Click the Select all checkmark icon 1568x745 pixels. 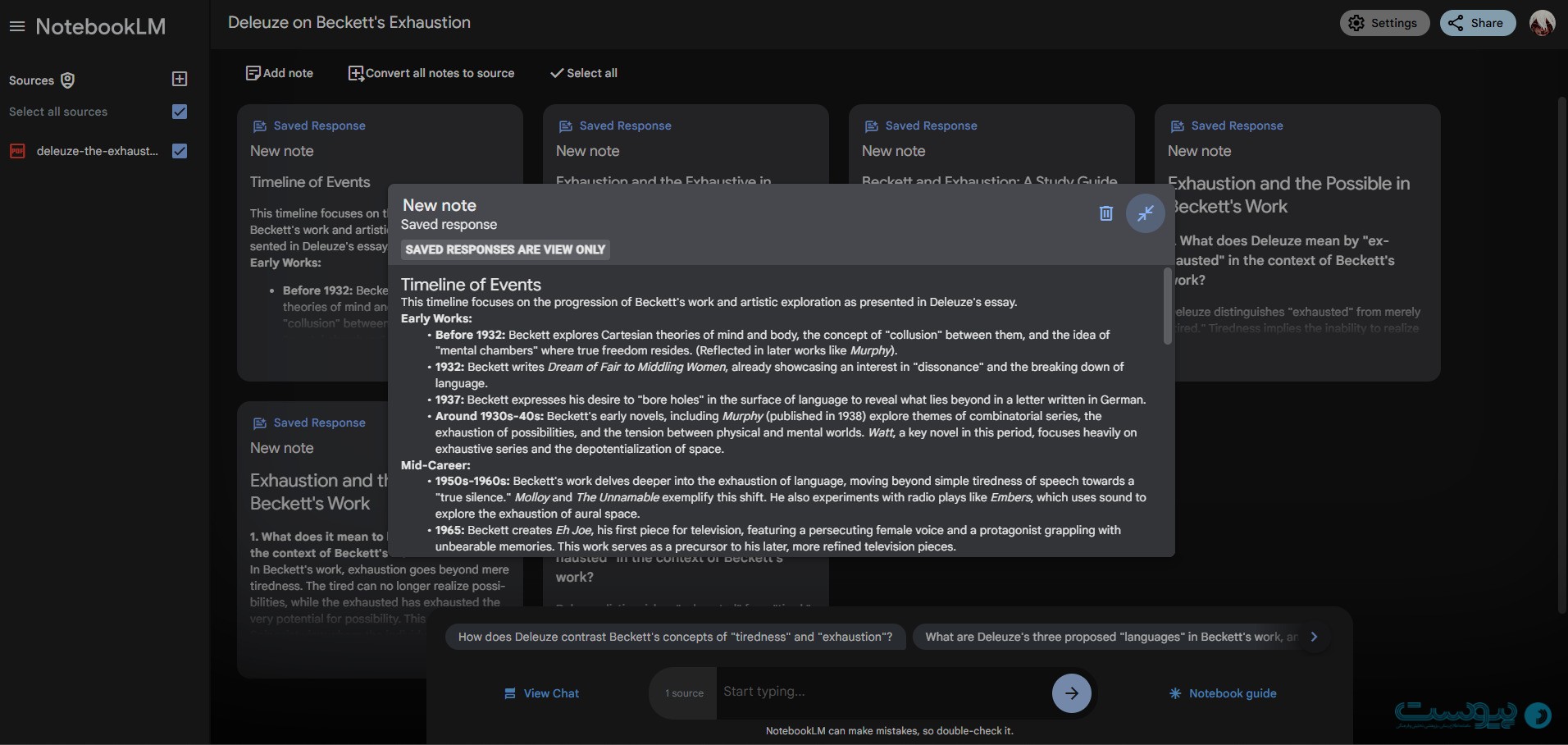tap(557, 73)
